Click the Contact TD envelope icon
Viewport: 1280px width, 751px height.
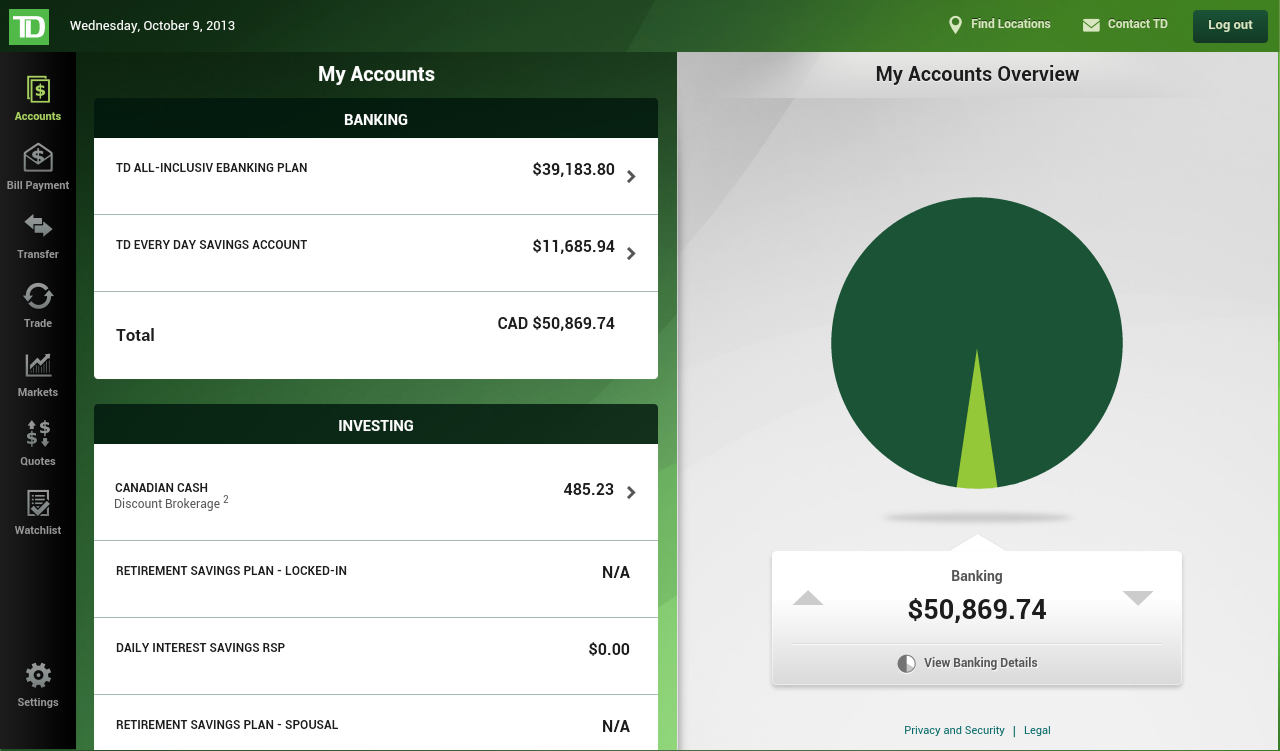[x=1091, y=25]
